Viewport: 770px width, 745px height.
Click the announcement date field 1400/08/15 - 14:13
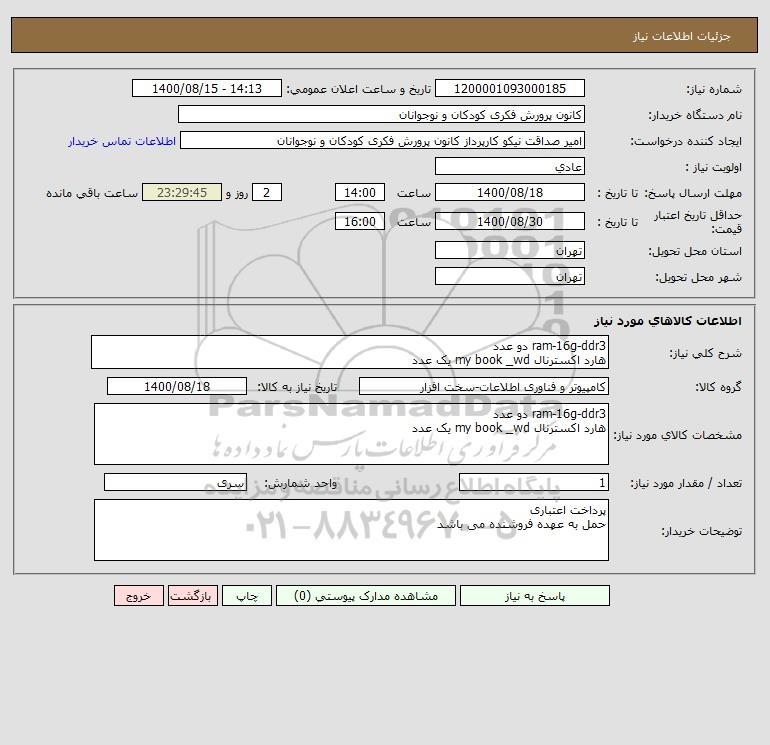207,88
